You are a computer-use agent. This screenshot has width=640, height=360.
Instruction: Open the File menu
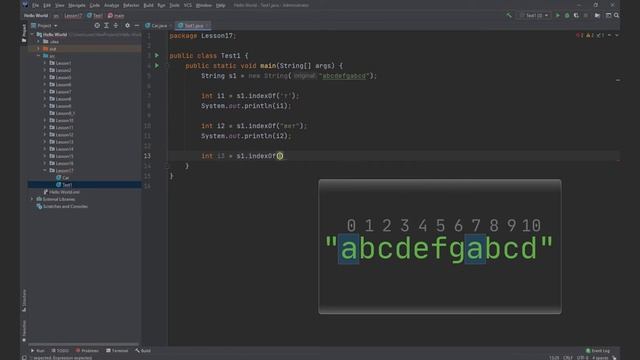(36, 5)
